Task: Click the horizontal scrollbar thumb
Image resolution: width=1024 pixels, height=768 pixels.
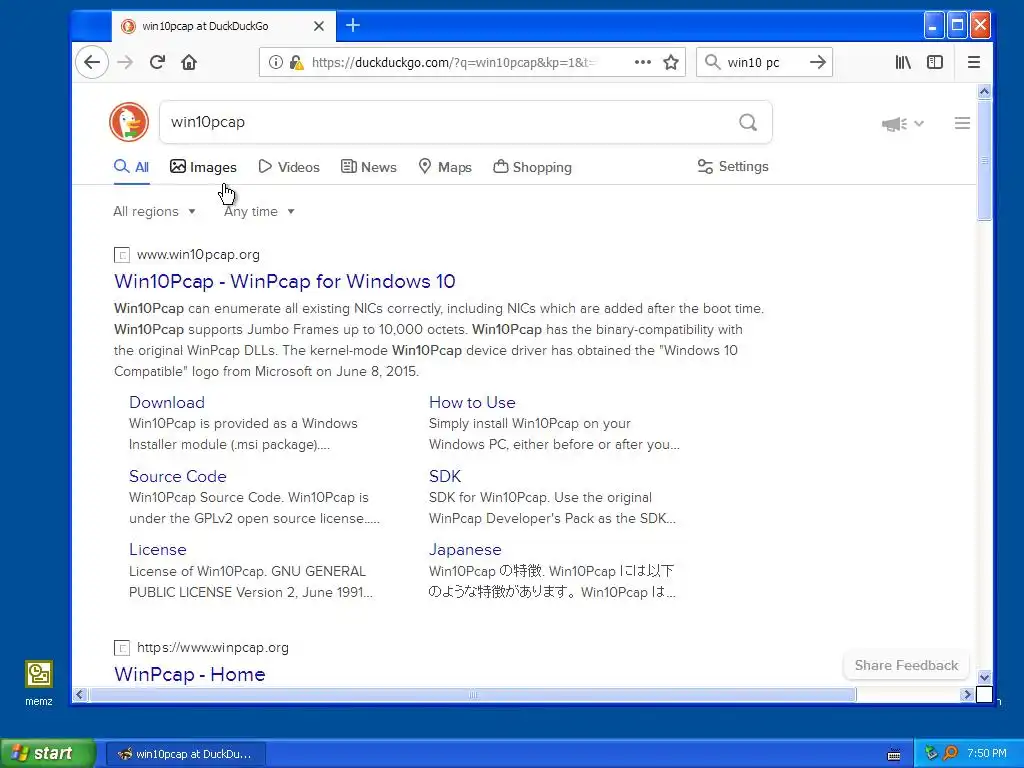Action: point(472,695)
